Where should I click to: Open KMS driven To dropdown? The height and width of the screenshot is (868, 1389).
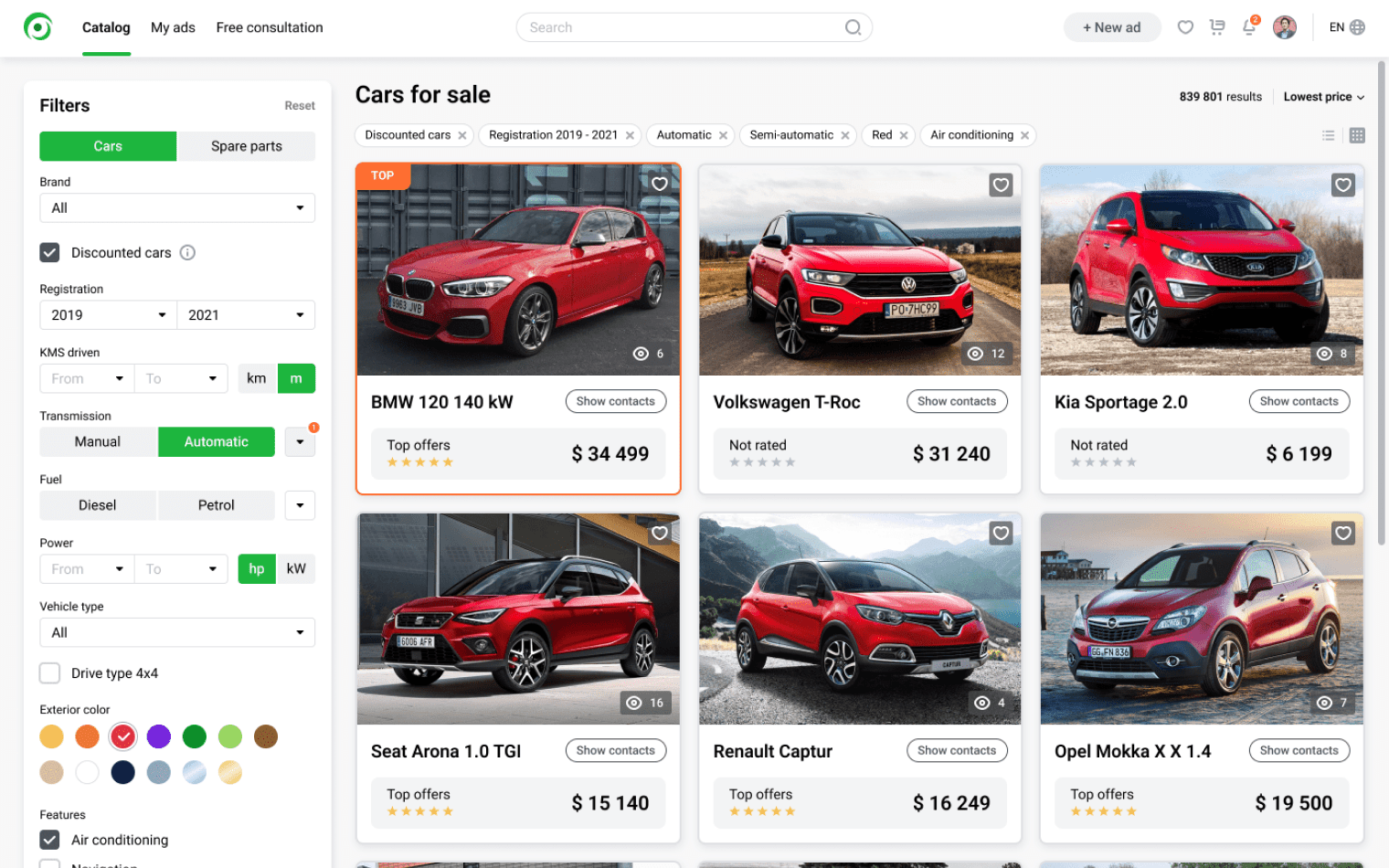[x=181, y=378]
